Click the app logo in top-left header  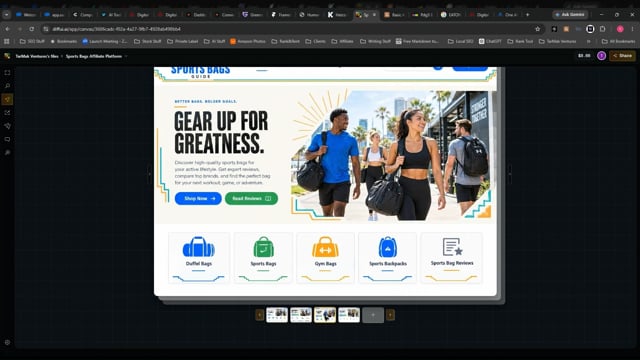click(7, 56)
